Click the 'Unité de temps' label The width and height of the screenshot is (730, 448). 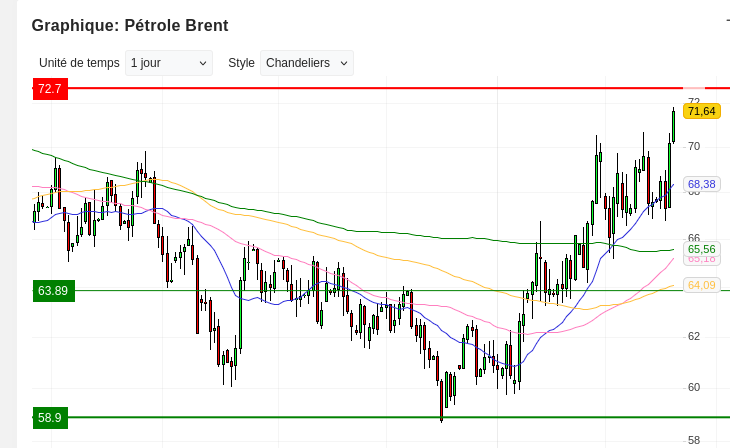point(79,63)
